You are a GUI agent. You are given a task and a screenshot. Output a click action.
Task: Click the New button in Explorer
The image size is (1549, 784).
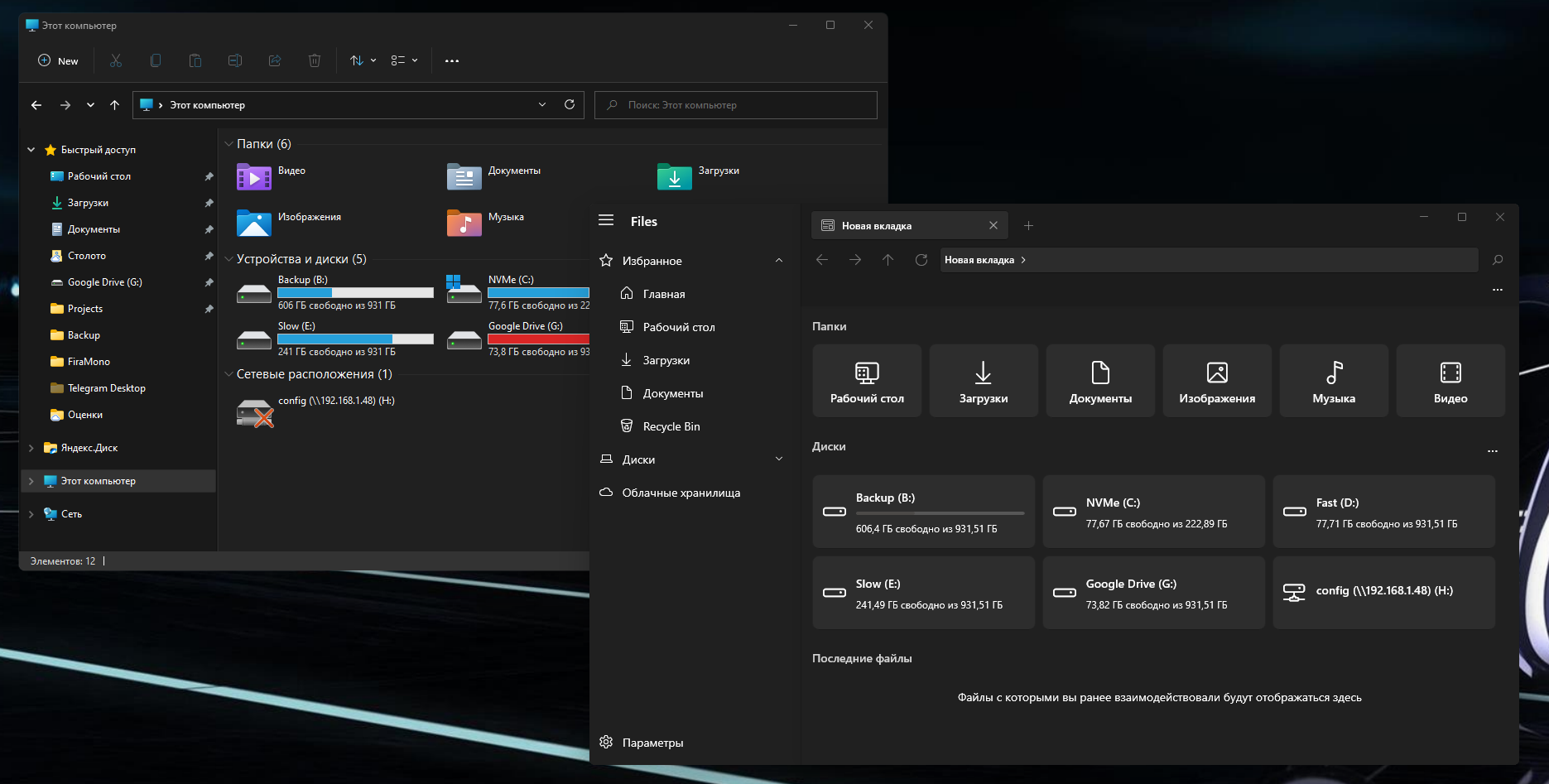click(x=58, y=60)
